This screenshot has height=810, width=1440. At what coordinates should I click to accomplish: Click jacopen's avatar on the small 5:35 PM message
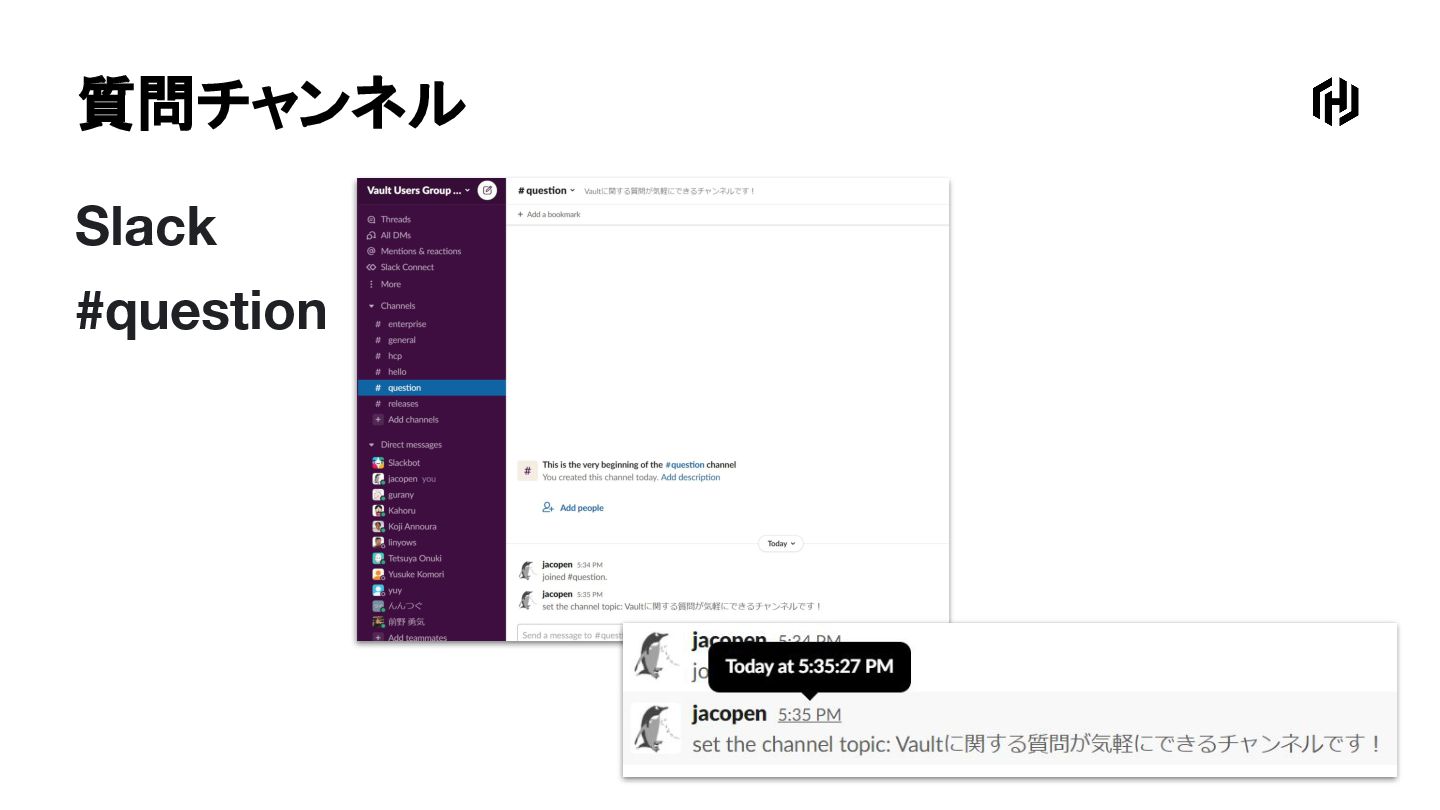pyautogui.click(x=527, y=600)
